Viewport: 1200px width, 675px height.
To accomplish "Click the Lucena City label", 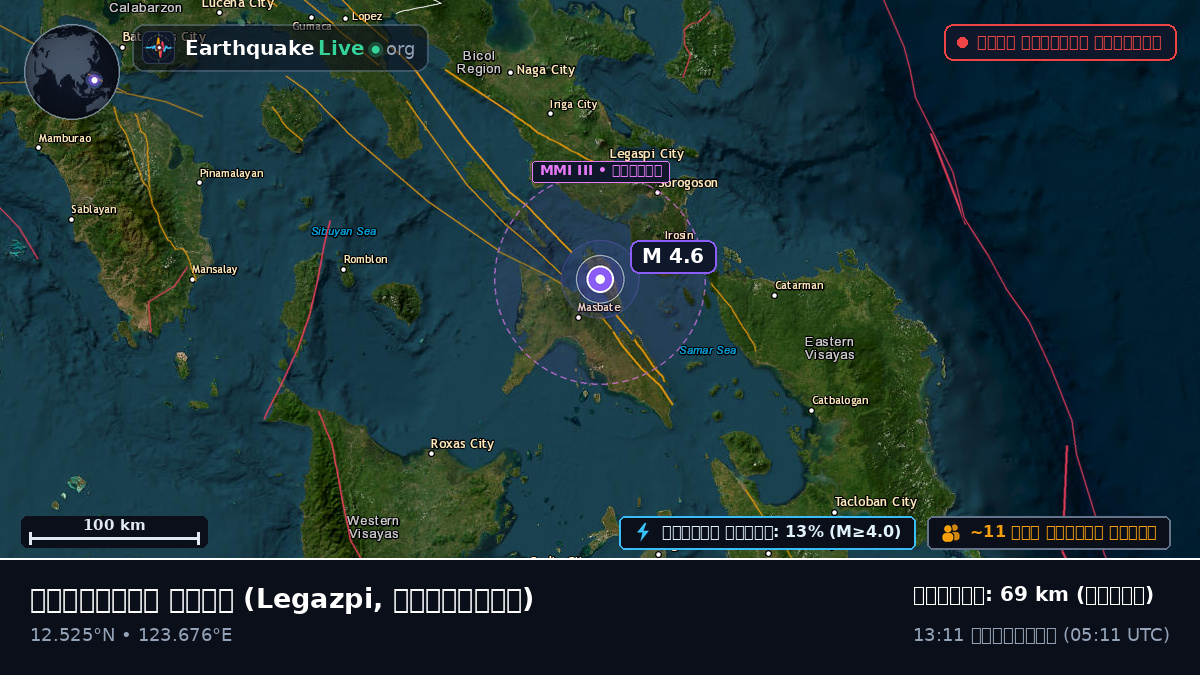I will point(238,4).
